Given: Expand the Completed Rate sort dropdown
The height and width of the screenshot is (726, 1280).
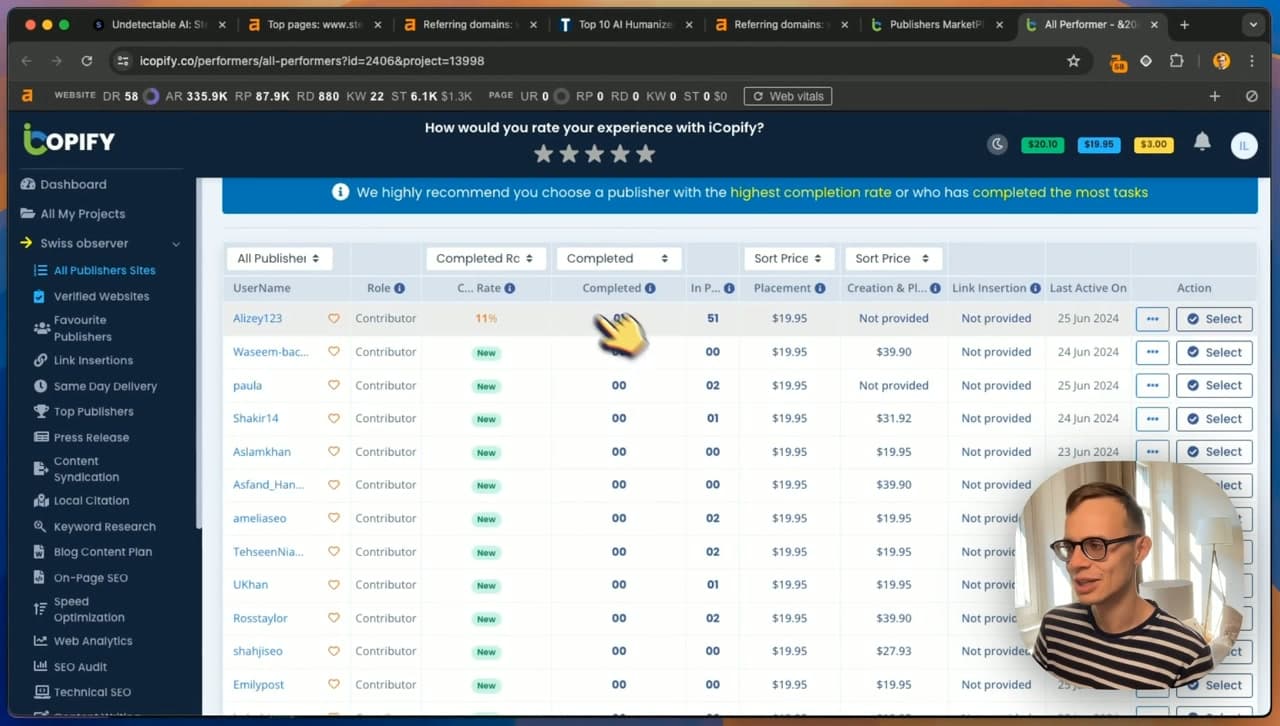Looking at the screenshot, I should 486,258.
